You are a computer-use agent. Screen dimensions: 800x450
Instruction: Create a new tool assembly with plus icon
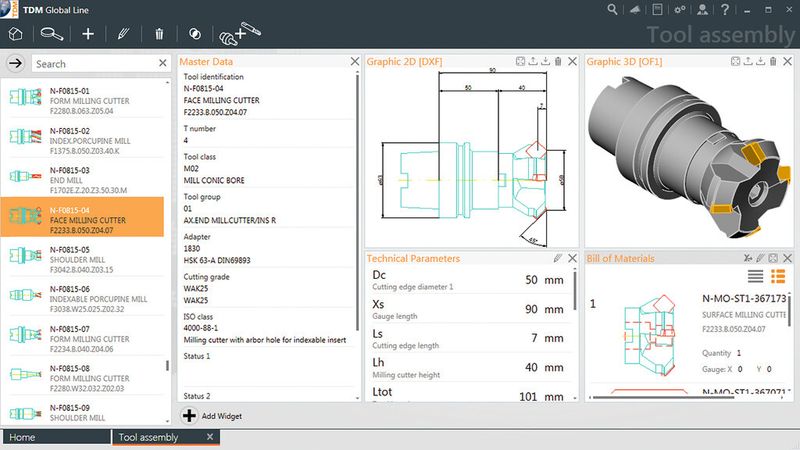coord(88,34)
